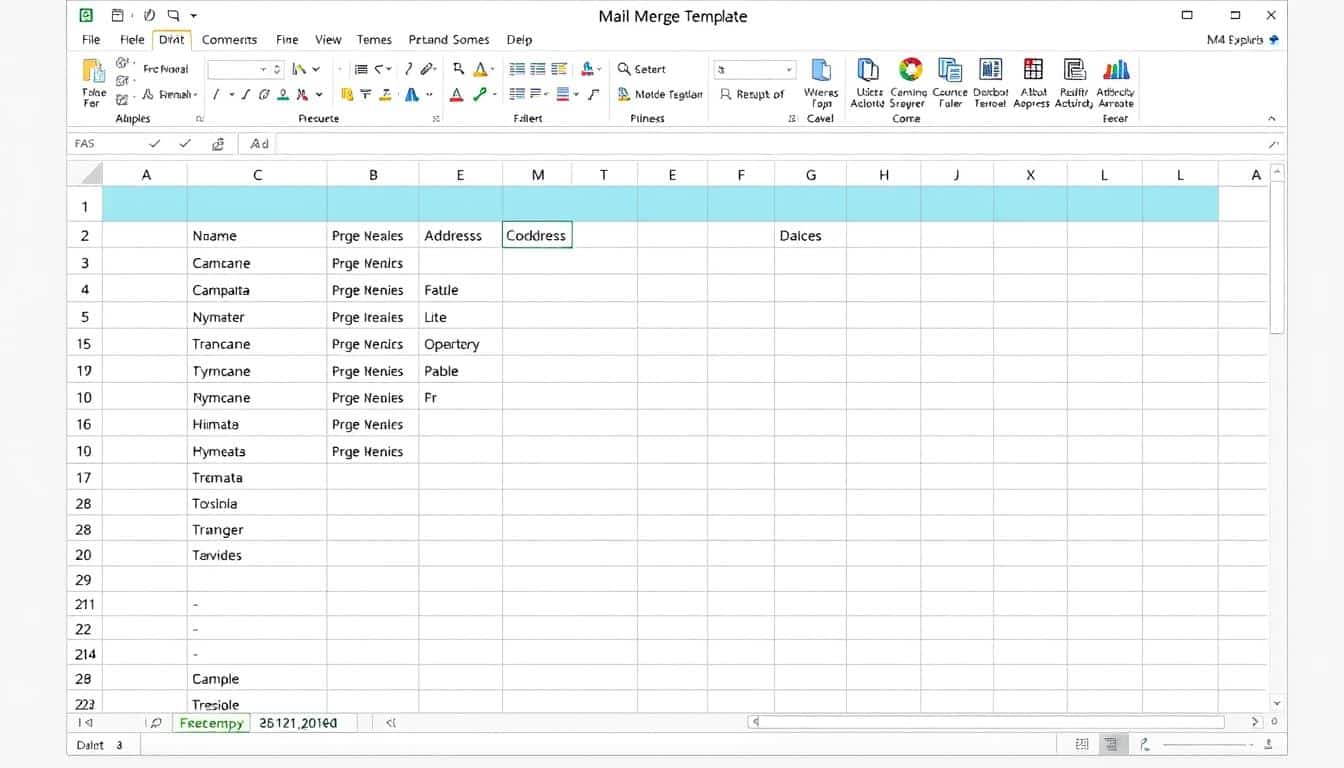Open the combo box above Resupt of
Viewport: 1344px width, 768px height.
[754, 69]
